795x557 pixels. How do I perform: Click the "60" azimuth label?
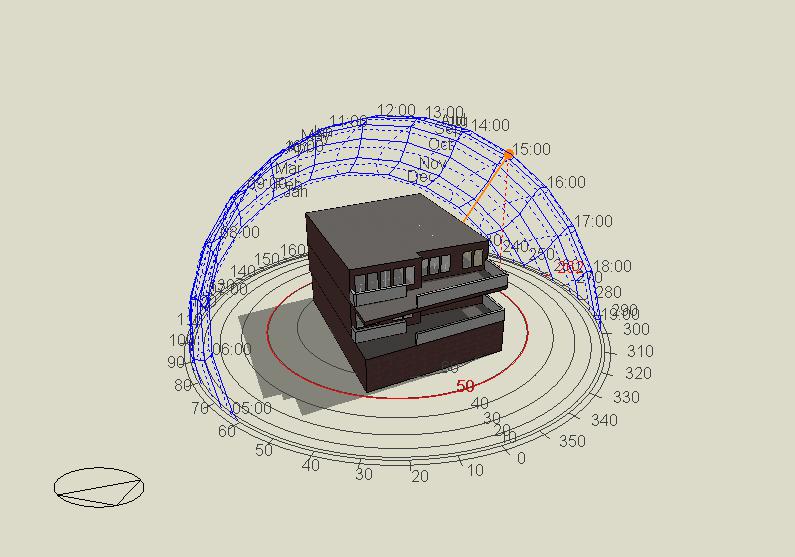click(227, 431)
